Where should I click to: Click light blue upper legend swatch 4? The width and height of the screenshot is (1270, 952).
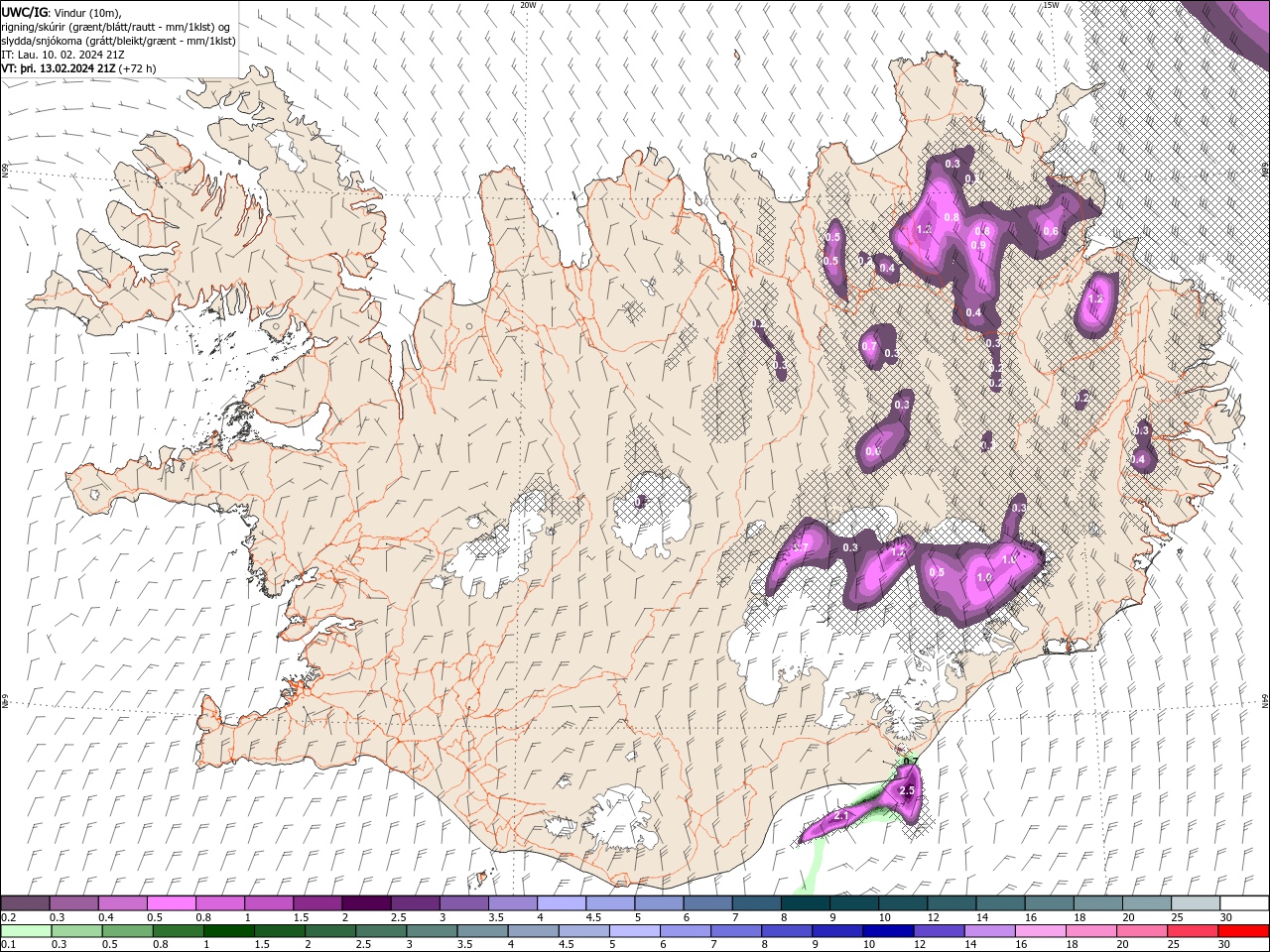pyautogui.click(x=560, y=903)
